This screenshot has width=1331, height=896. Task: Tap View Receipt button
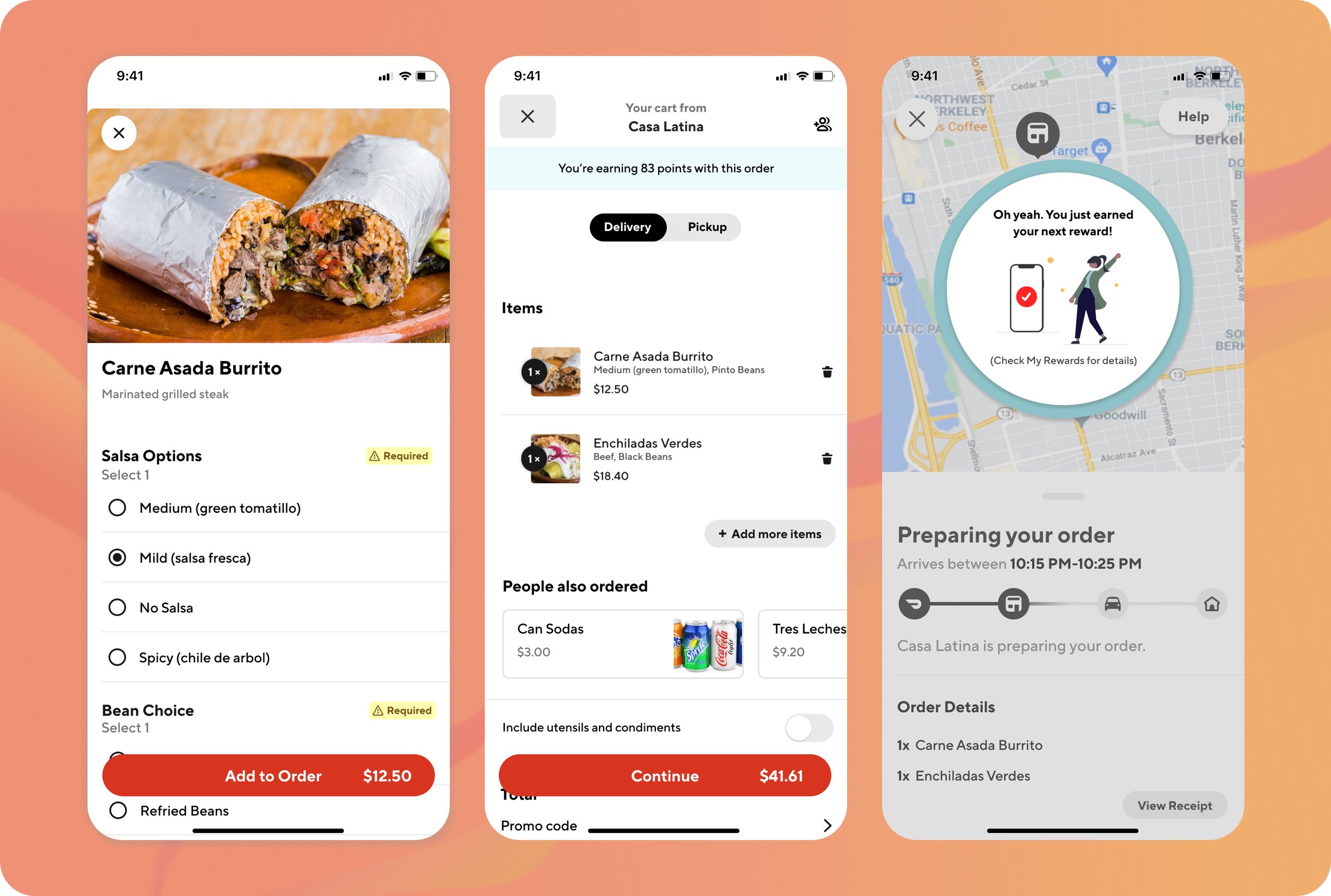[x=1177, y=805]
